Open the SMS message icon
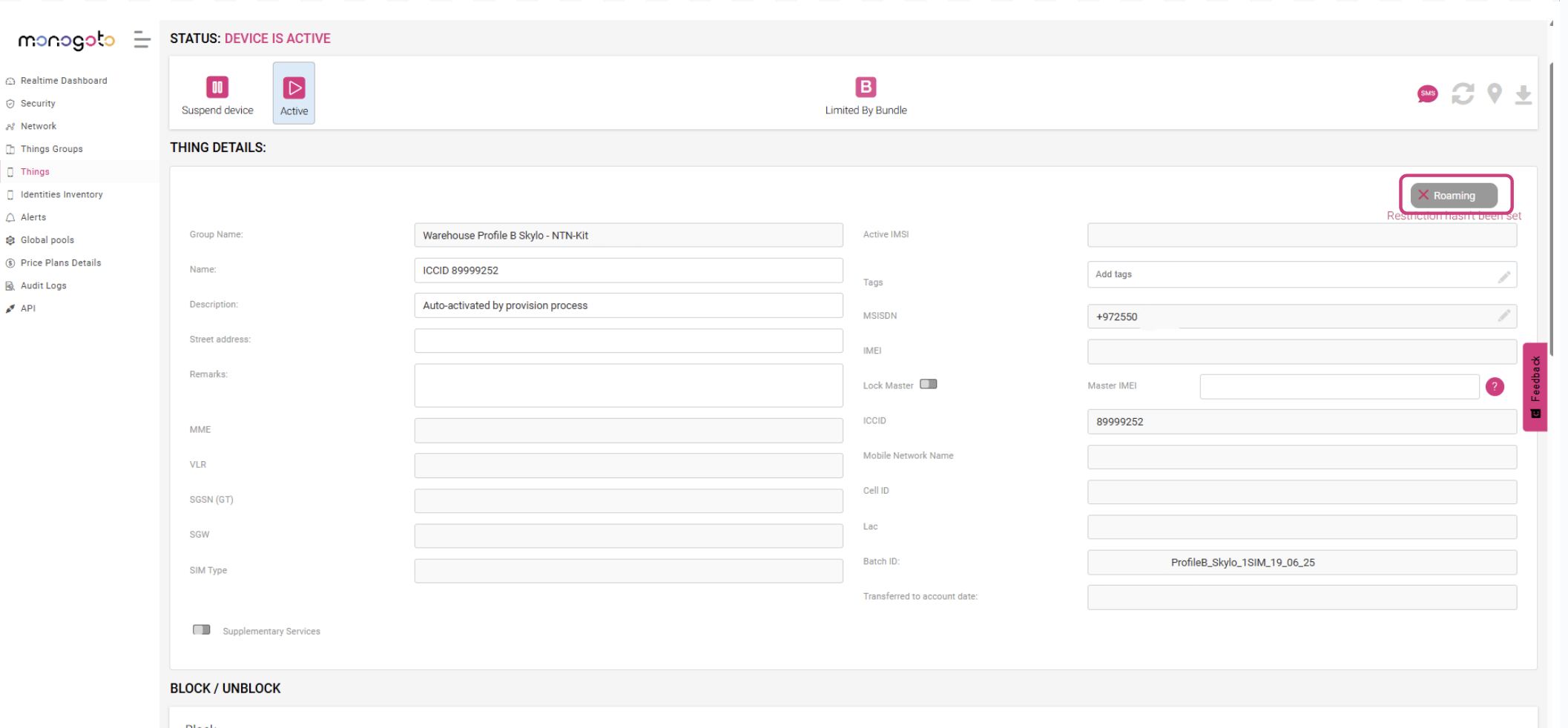Image resolution: width=1568 pixels, height=728 pixels. tap(1427, 94)
